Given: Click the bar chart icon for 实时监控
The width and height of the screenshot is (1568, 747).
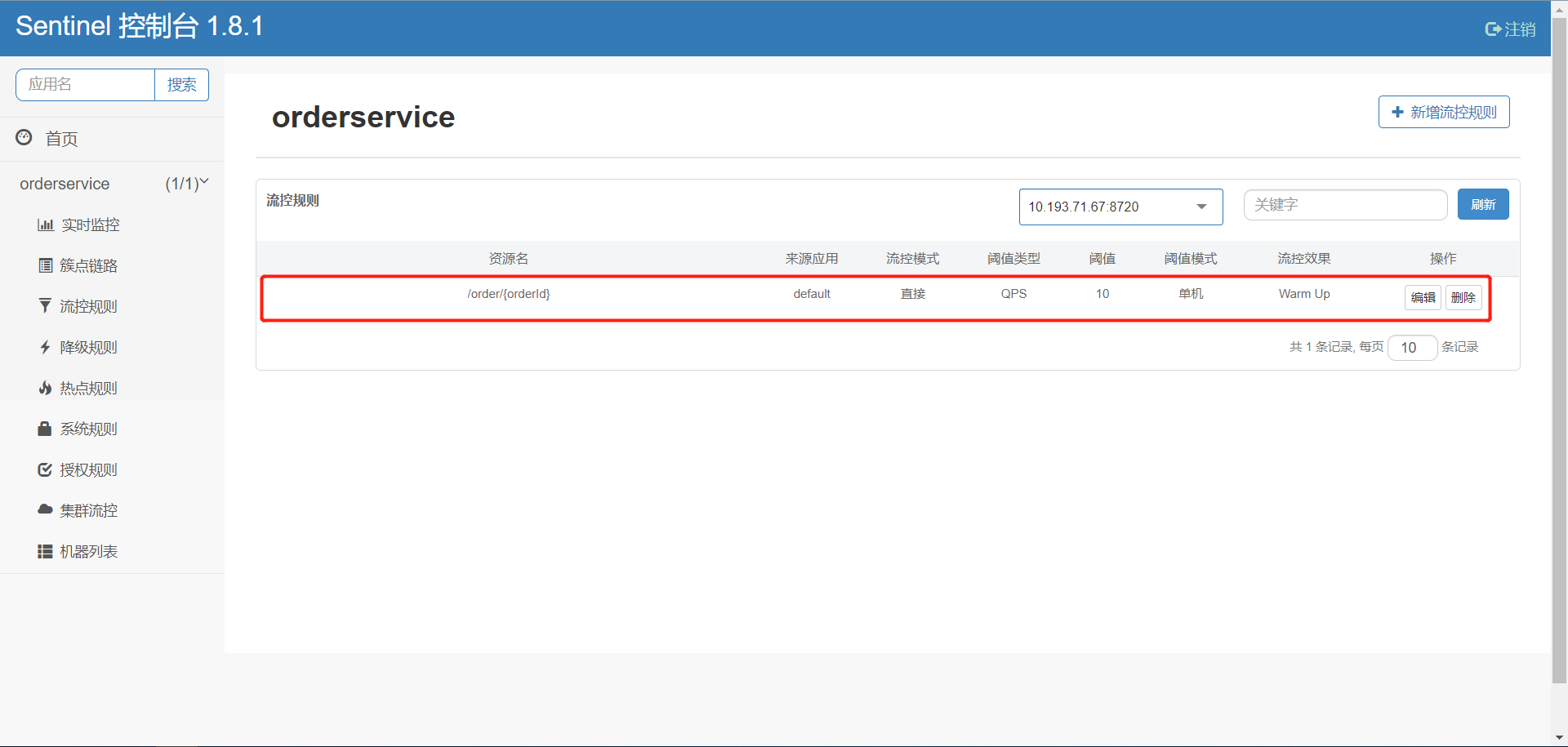Looking at the screenshot, I should tap(46, 225).
